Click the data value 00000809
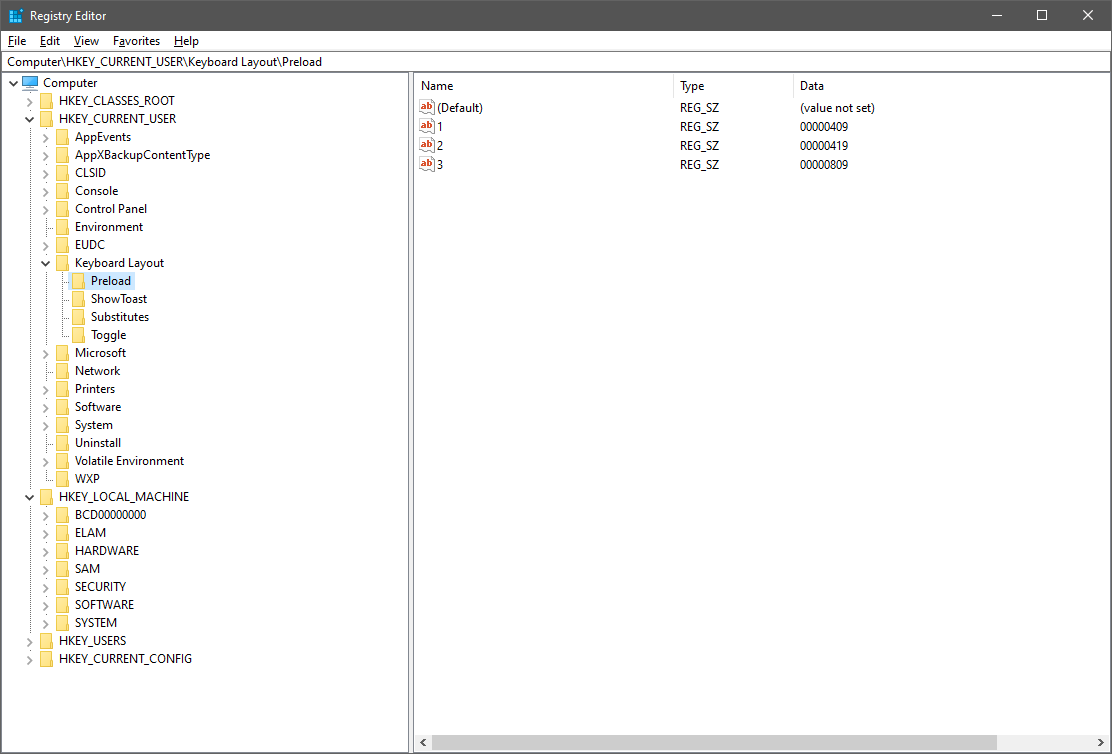The height and width of the screenshot is (754, 1112). [x=824, y=165]
